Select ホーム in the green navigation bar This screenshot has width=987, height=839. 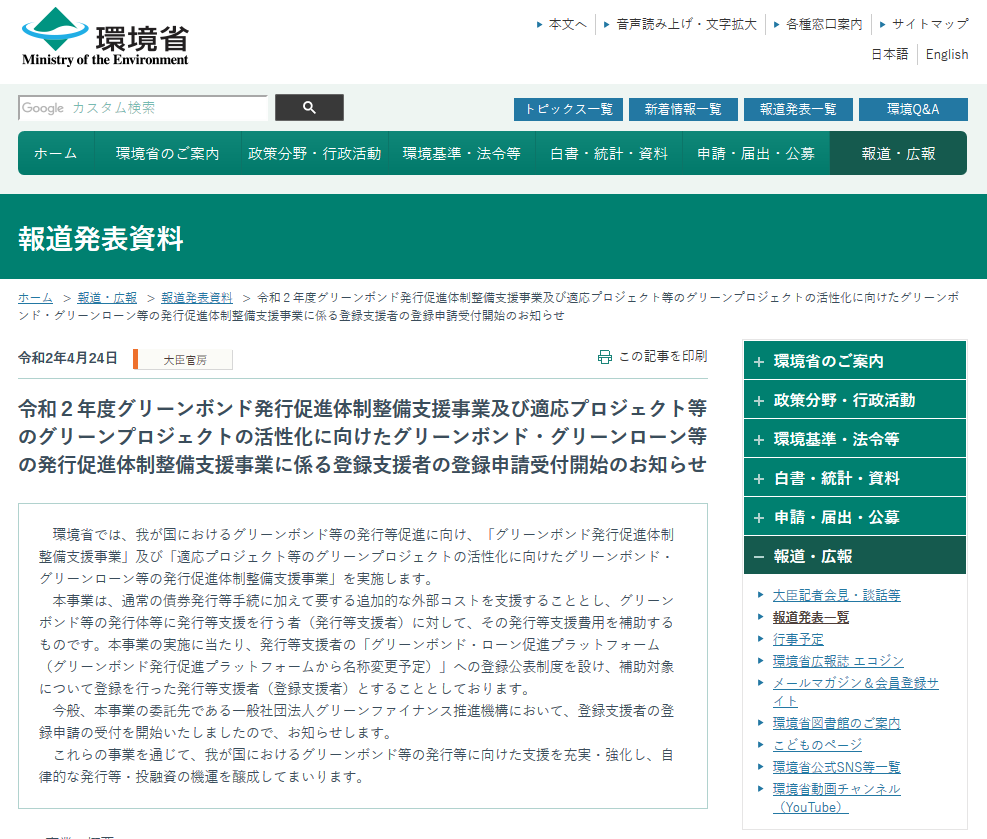pyautogui.click(x=55, y=155)
